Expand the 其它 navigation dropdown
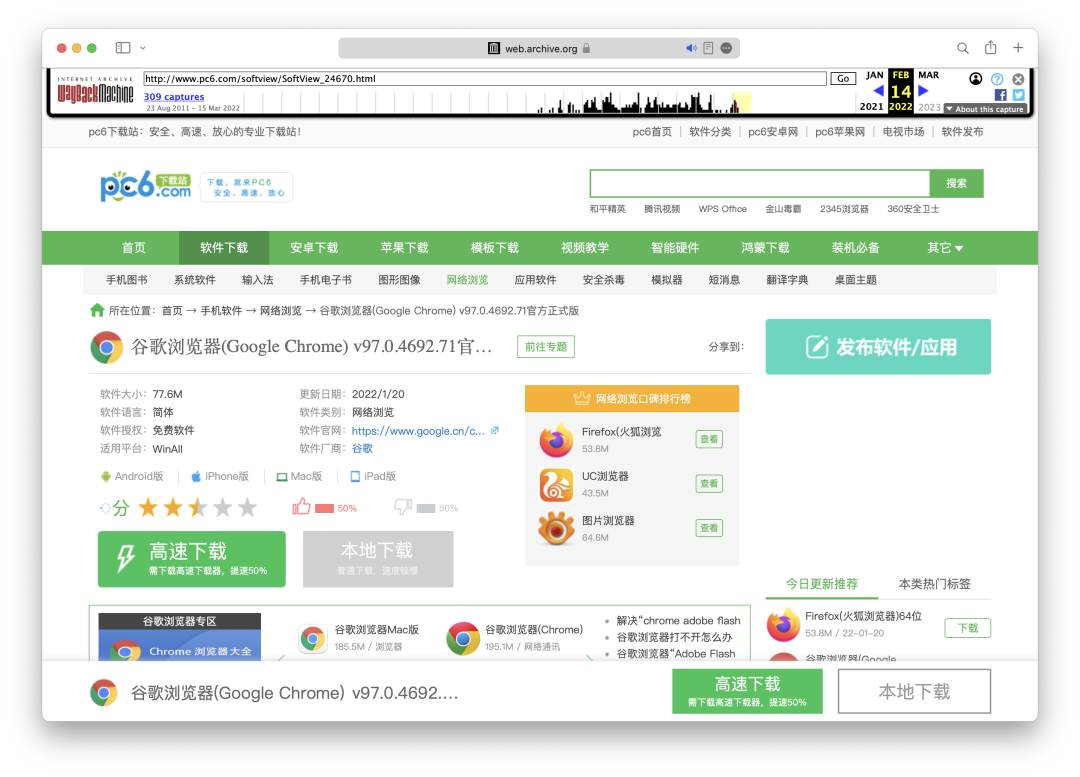Screen dimensions: 1080x777 click(x=945, y=248)
